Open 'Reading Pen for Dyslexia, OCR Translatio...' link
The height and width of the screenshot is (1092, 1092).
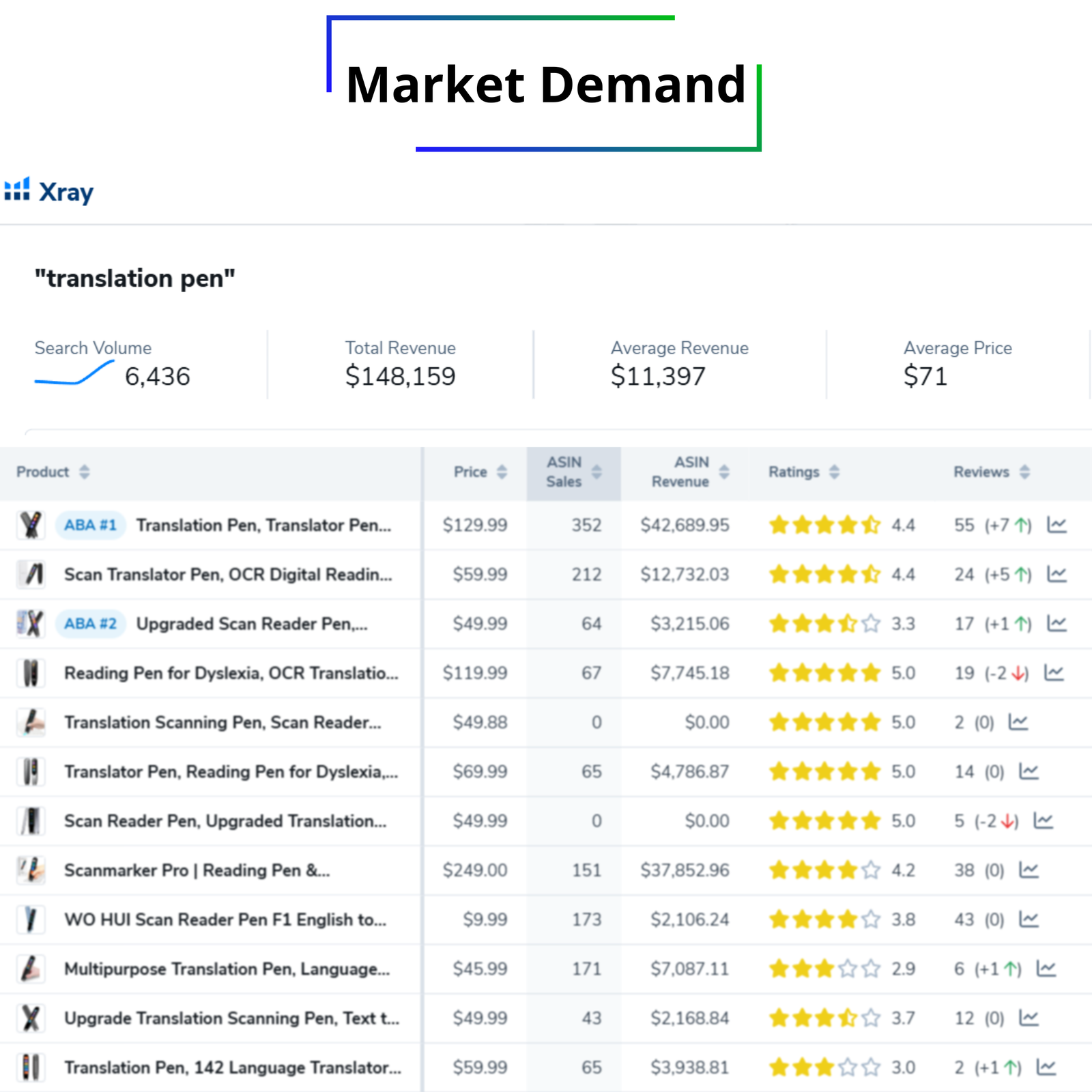(x=231, y=673)
